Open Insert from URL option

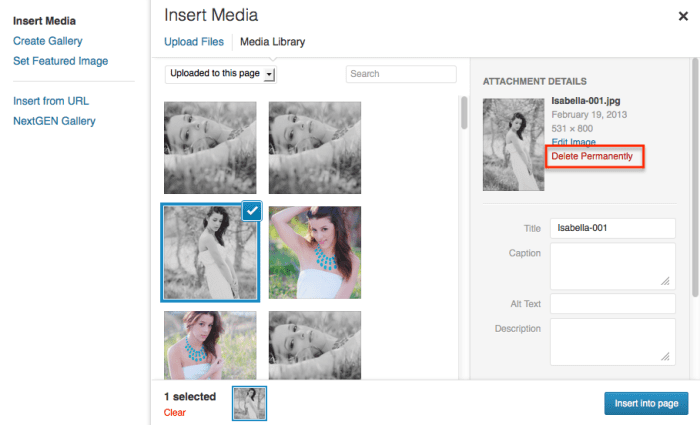click(51, 101)
